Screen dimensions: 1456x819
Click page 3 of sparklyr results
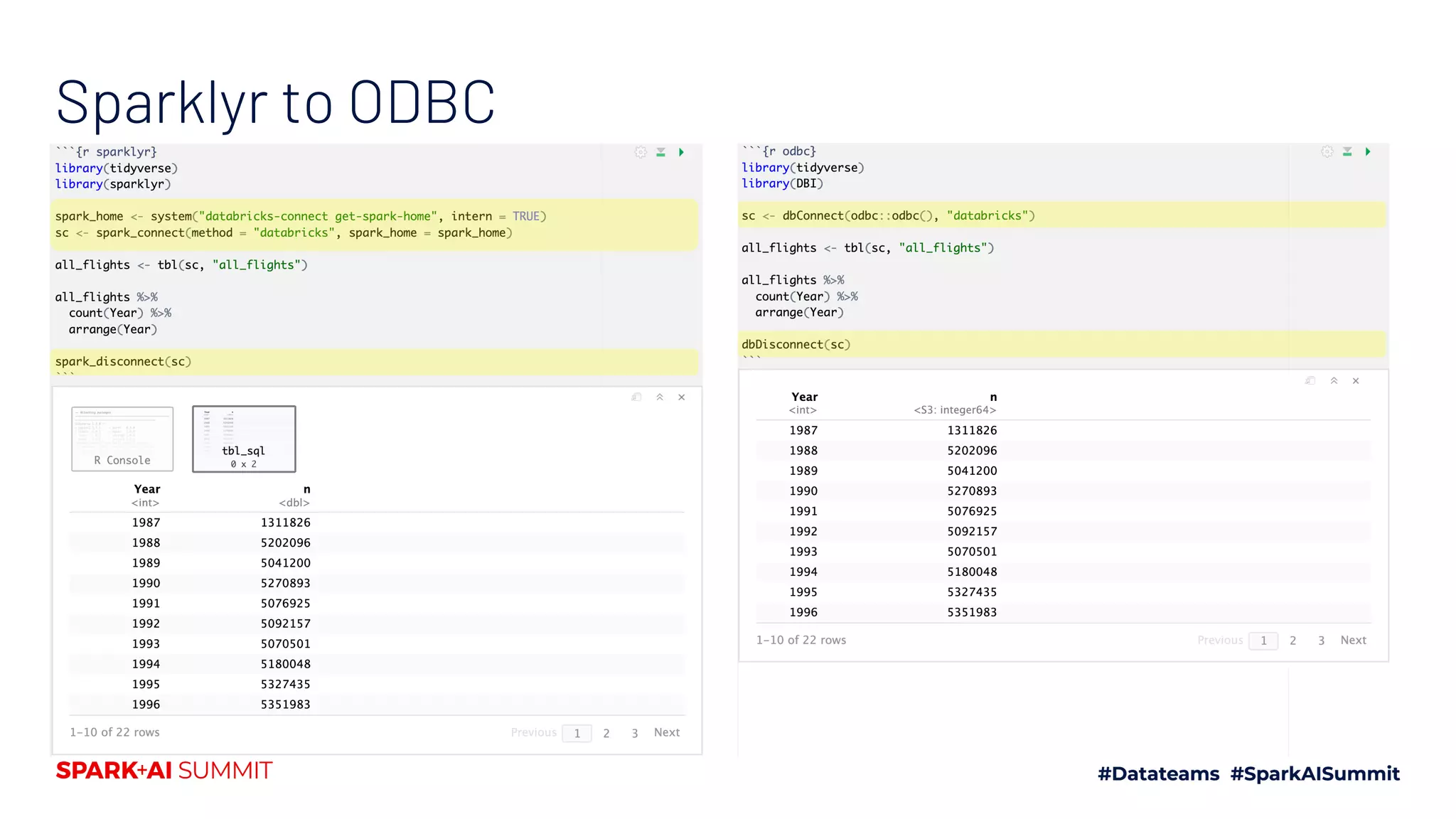tap(634, 733)
